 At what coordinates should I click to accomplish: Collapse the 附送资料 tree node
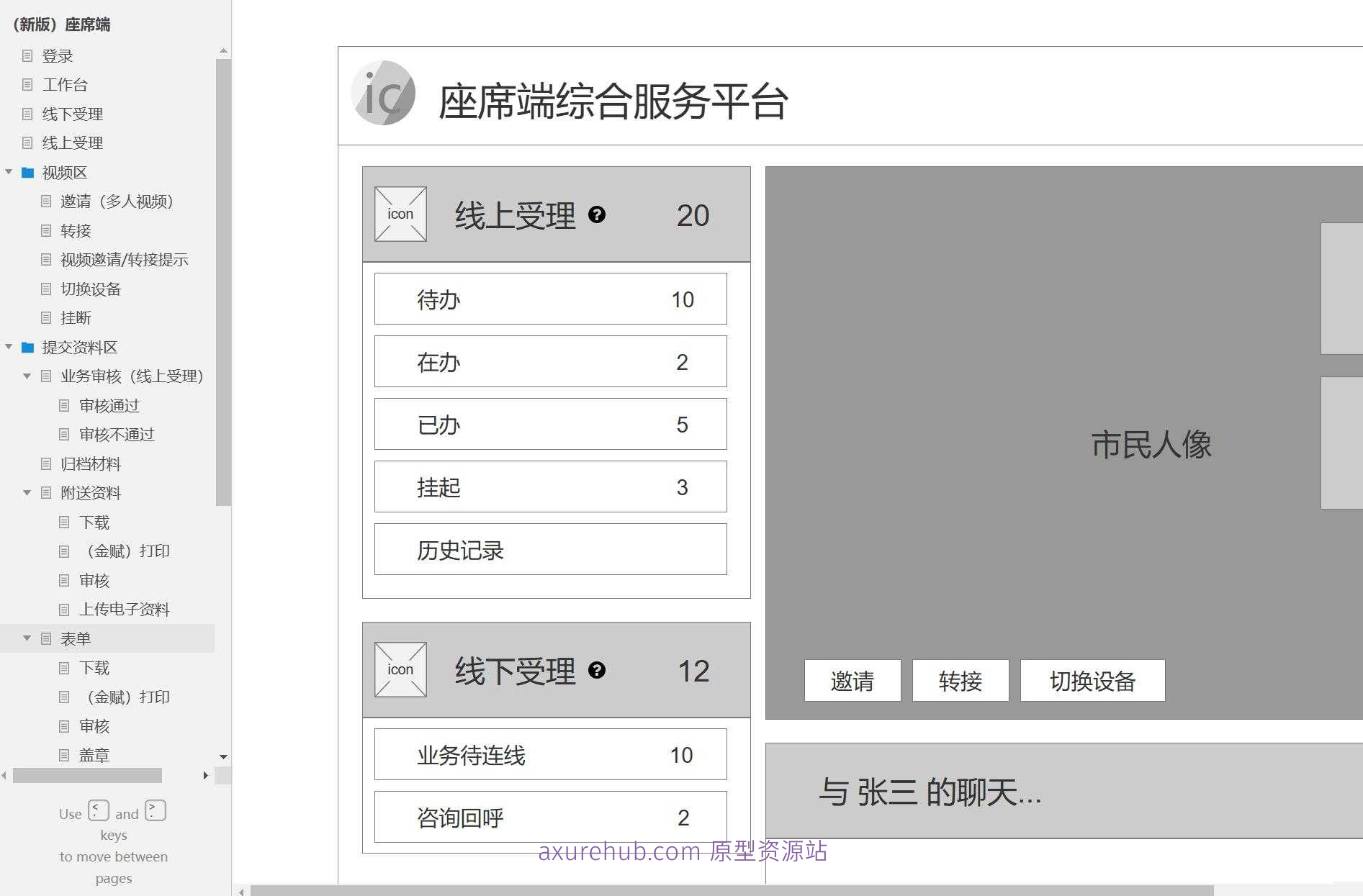(27, 492)
